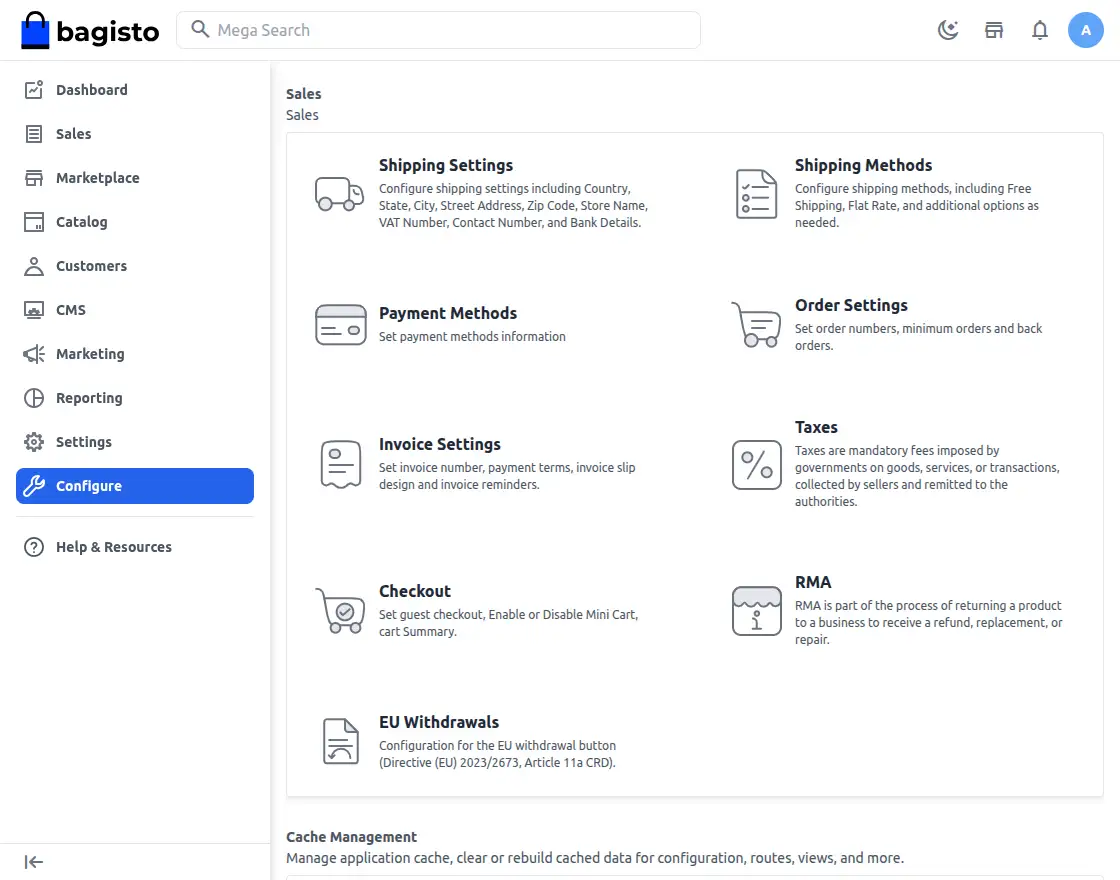This screenshot has height=880, width=1120.
Task: Click the Mega Search magnifier icon
Action: [x=200, y=29]
